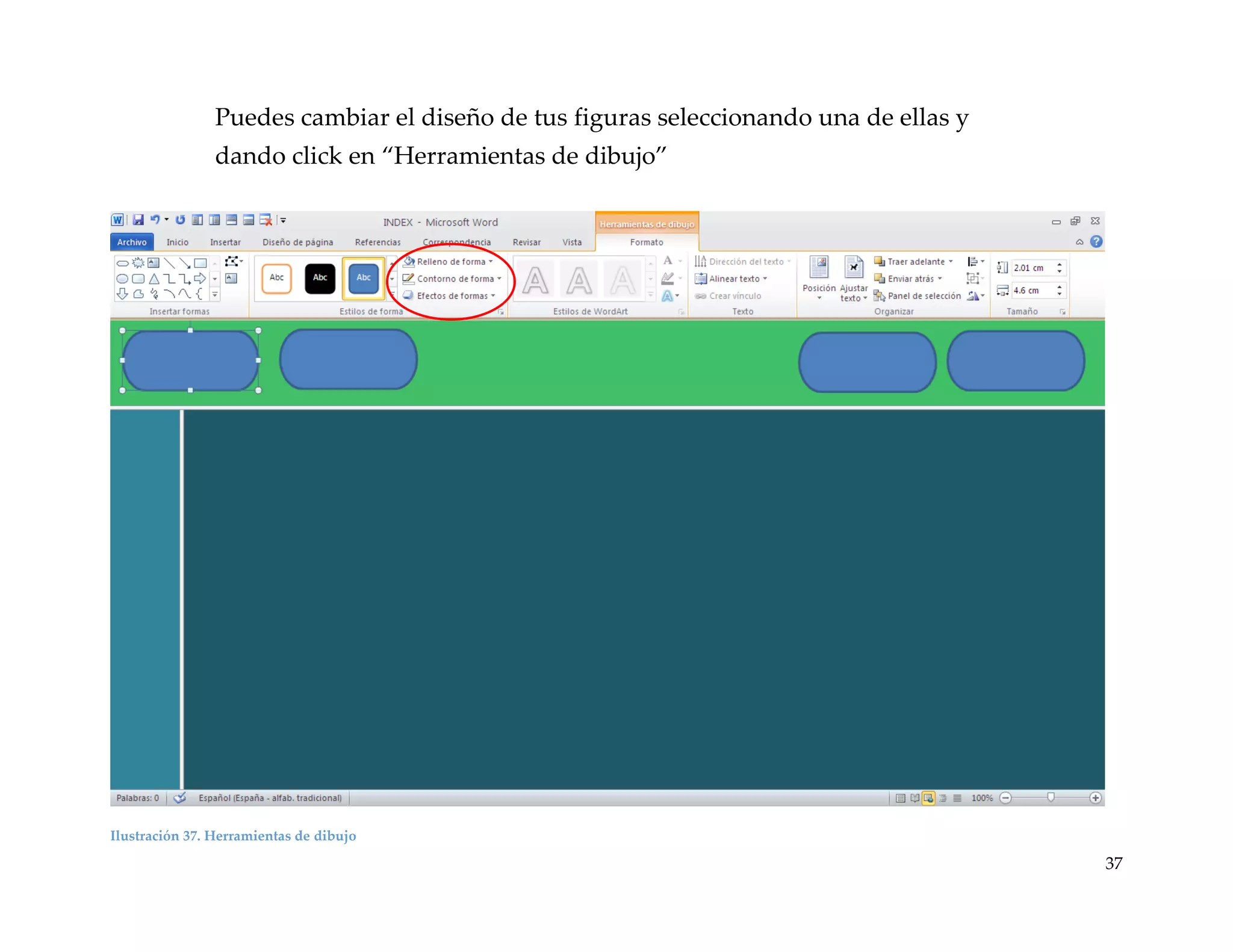The width and height of the screenshot is (1233, 952).
Task: Collapse the ribbon with the caret icon
Action: point(1079,242)
